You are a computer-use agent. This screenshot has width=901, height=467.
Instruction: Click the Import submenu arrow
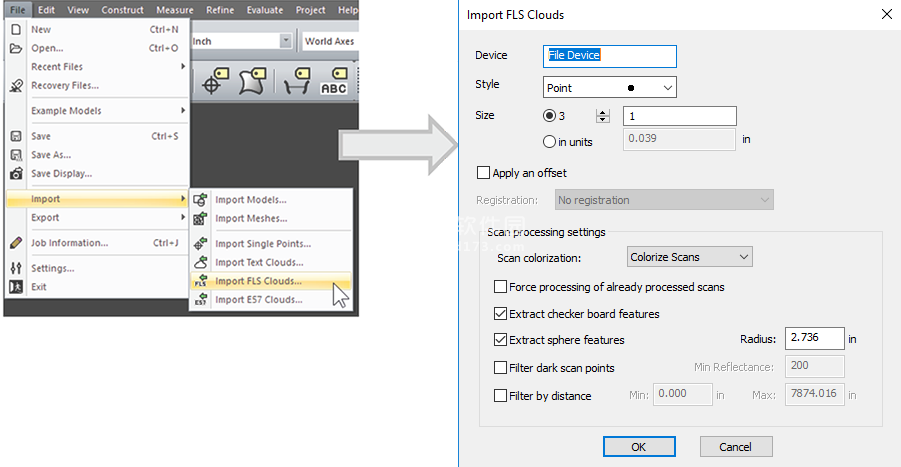pos(183,199)
